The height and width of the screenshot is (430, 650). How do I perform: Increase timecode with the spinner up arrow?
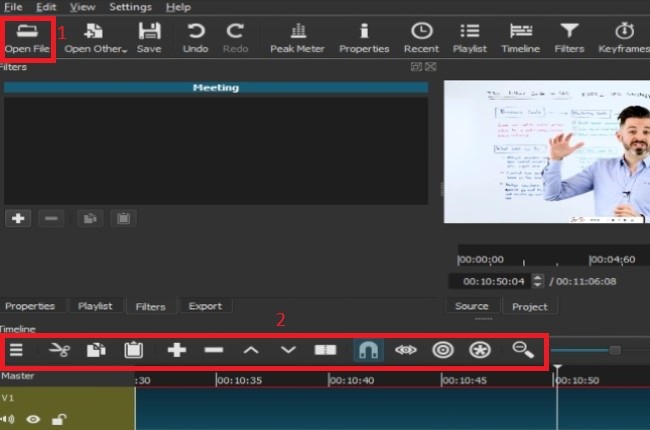[x=537, y=277]
